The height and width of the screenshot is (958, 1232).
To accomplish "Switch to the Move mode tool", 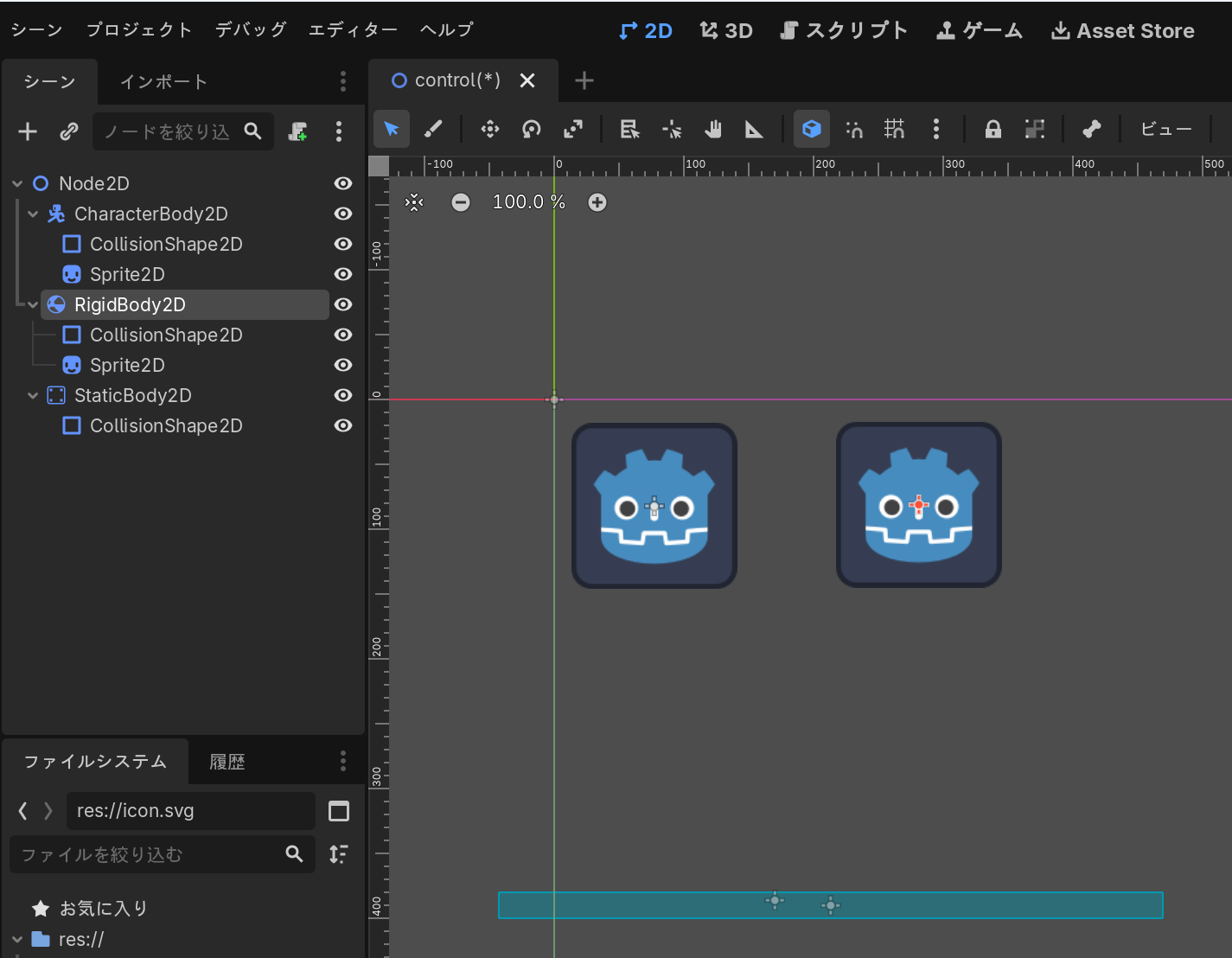I will (x=490, y=130).
